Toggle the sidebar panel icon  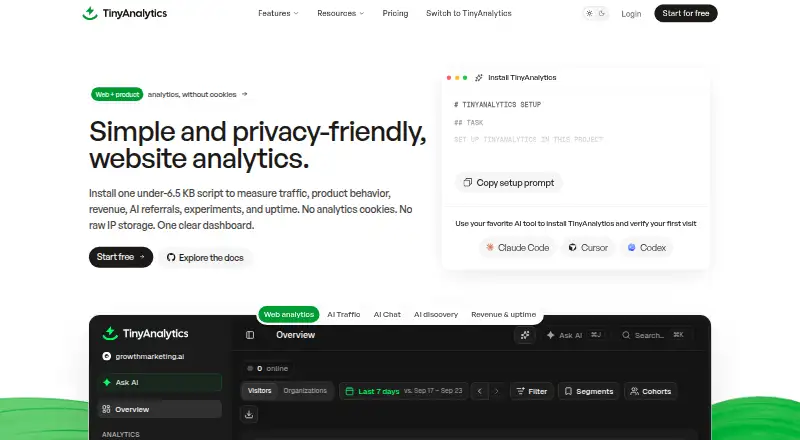(250, 335)
